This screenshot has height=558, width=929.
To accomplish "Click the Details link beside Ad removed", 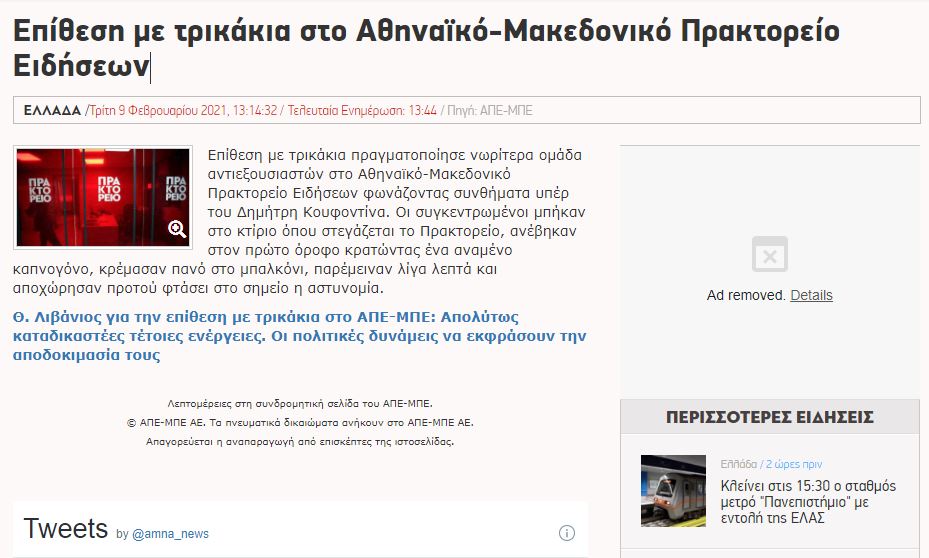I will coord(811,295).
